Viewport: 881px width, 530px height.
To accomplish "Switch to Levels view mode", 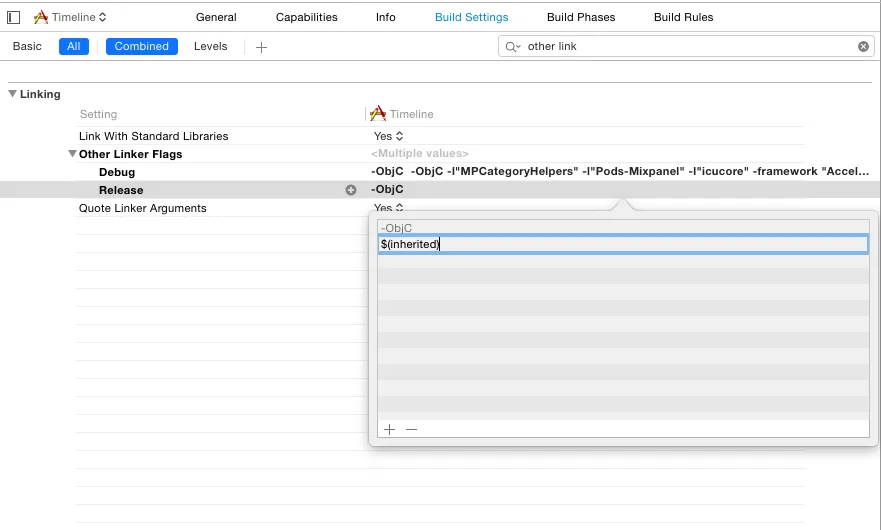I will (211, 46).
